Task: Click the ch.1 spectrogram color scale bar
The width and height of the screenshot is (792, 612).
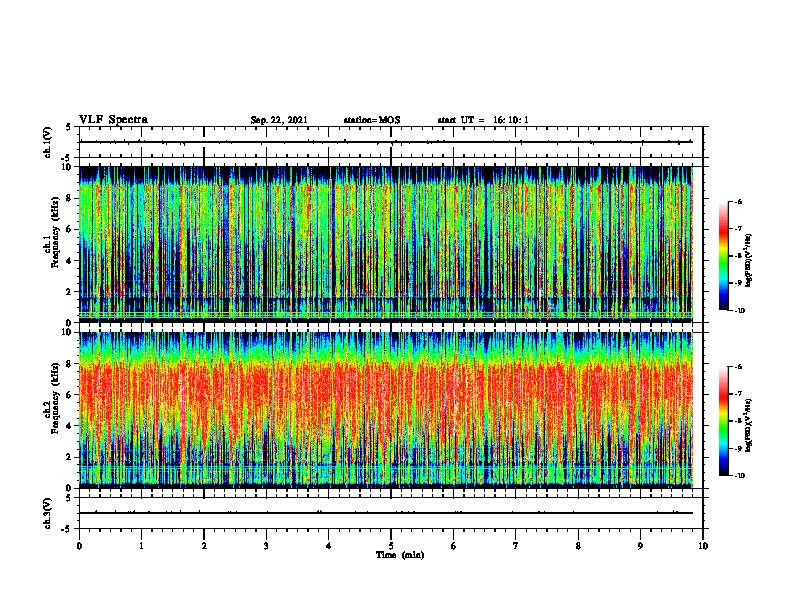Action: [x=723, y=256]
